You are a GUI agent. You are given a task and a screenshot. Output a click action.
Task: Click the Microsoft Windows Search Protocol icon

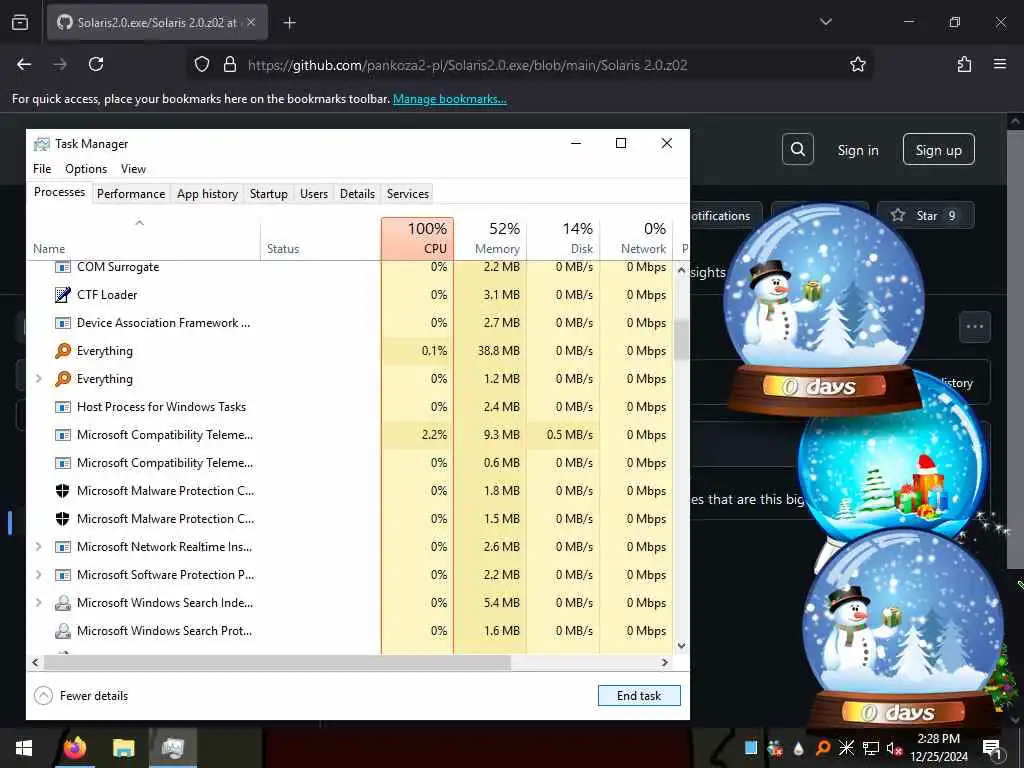tap(63, 631)
